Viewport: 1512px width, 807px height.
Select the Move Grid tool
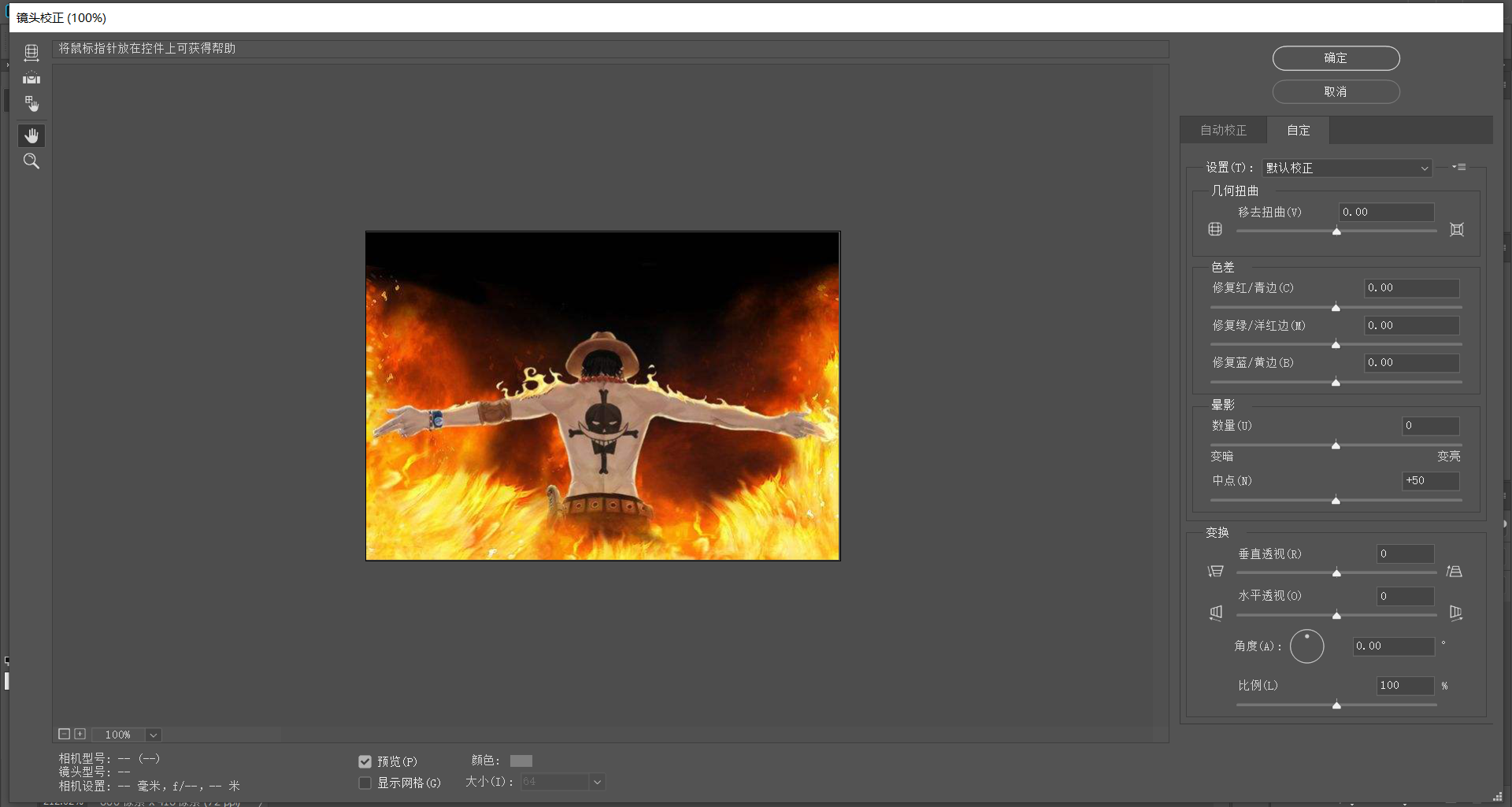click(31, 104)
